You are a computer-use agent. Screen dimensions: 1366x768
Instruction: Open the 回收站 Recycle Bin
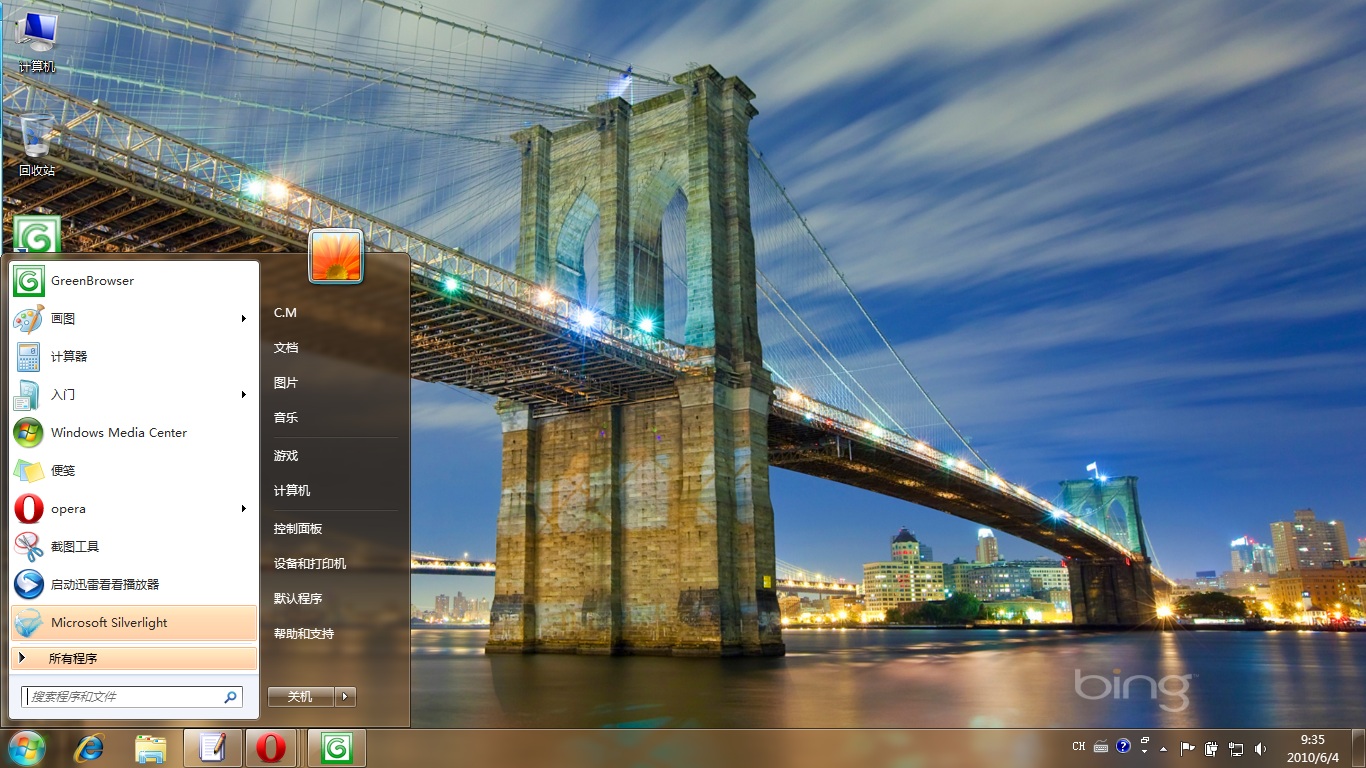pos(37,135)
